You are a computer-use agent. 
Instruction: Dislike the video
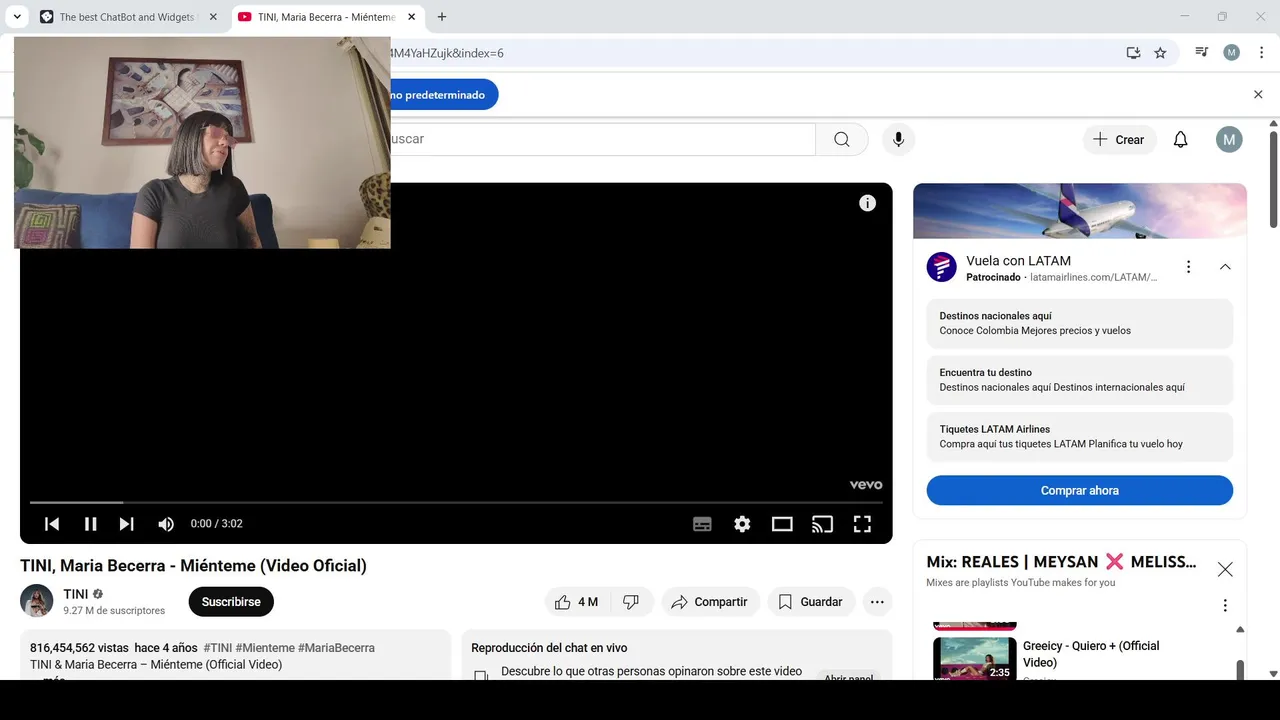(x=631, y=602)
